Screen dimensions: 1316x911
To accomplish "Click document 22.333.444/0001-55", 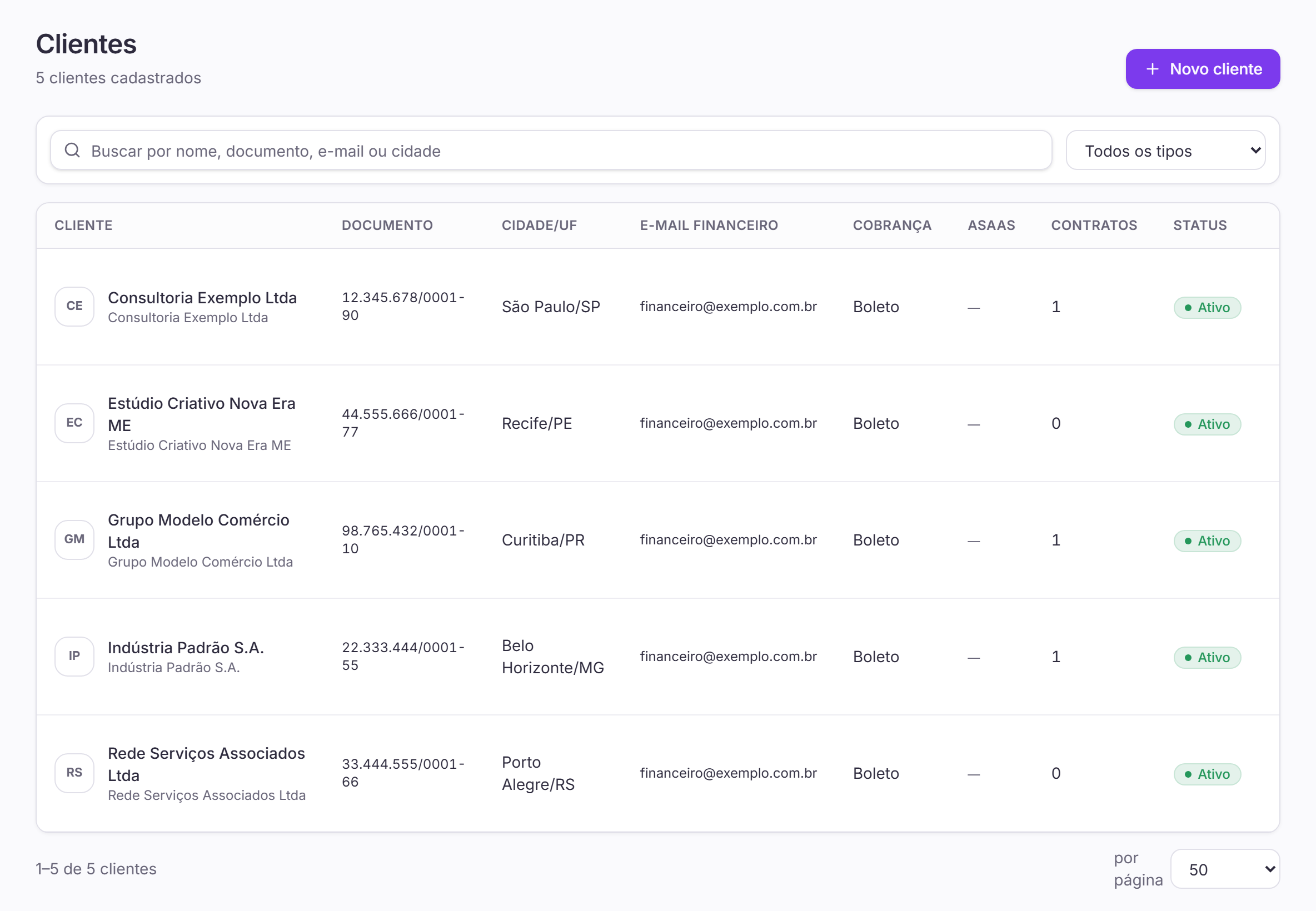I will pyautogui.click(x=403, y=657).
